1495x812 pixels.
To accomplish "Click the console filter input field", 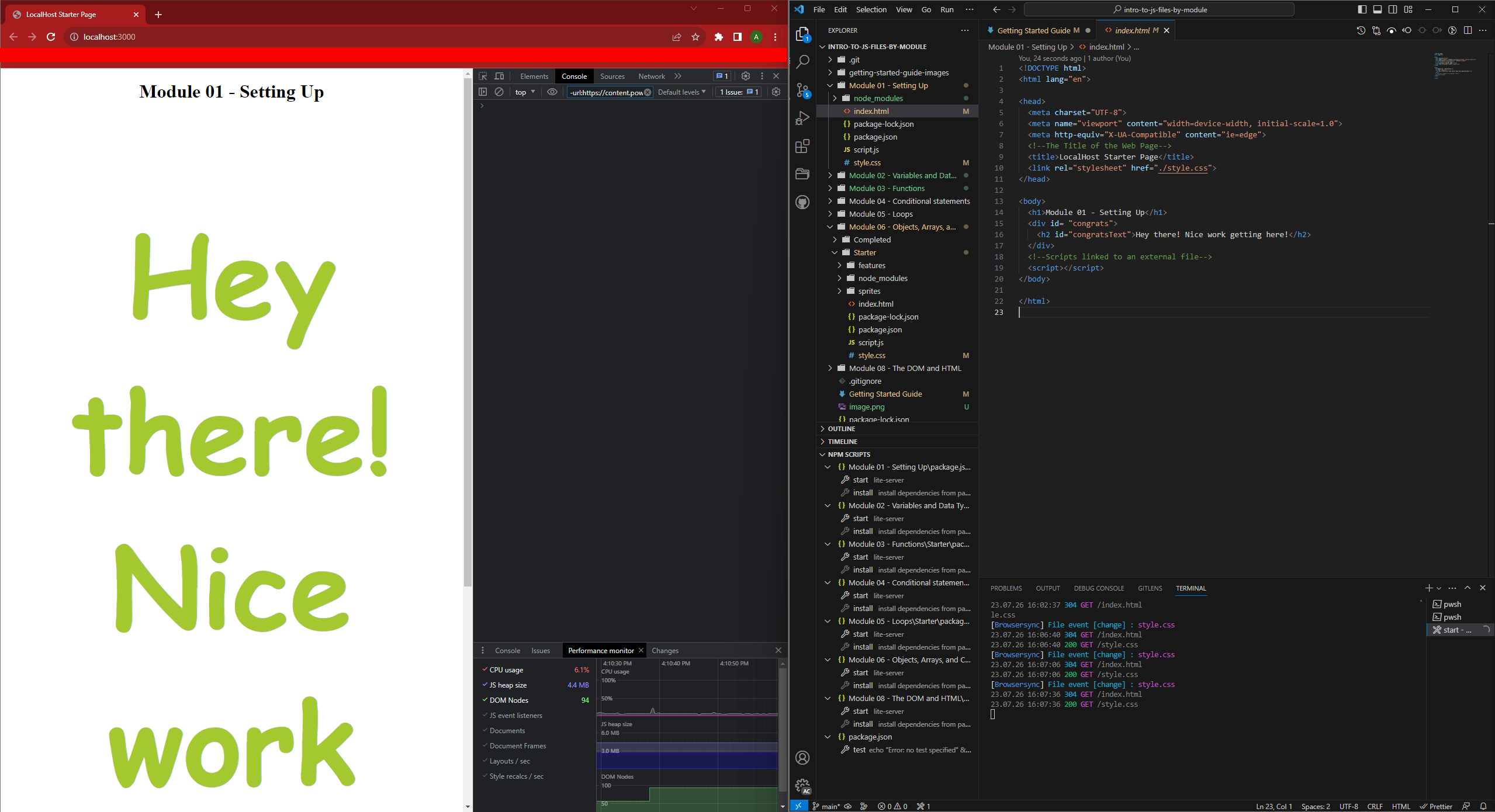I will pos(605,92).
